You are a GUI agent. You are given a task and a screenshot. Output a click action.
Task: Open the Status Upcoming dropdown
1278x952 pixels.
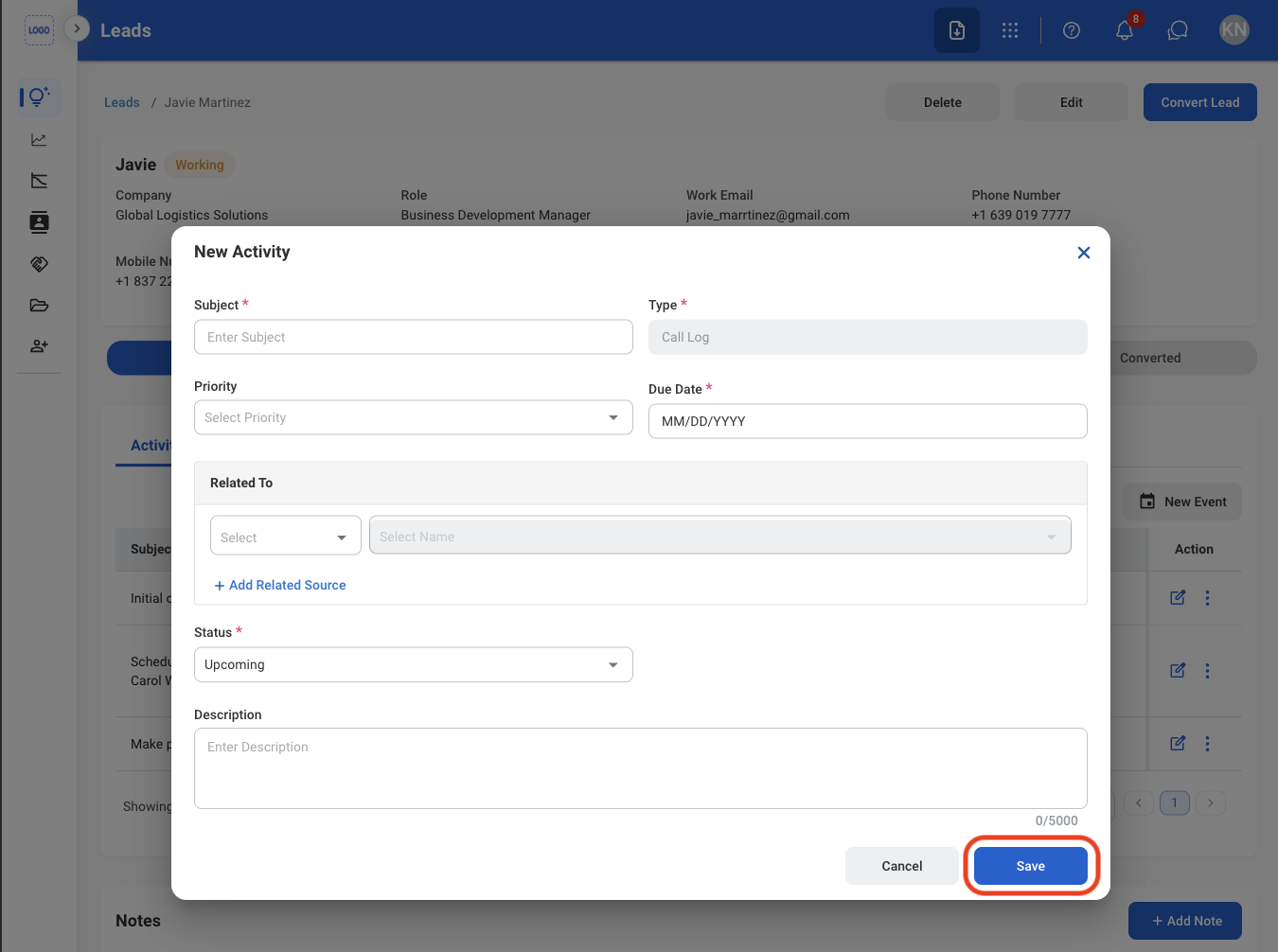click(x=414, y=664)
